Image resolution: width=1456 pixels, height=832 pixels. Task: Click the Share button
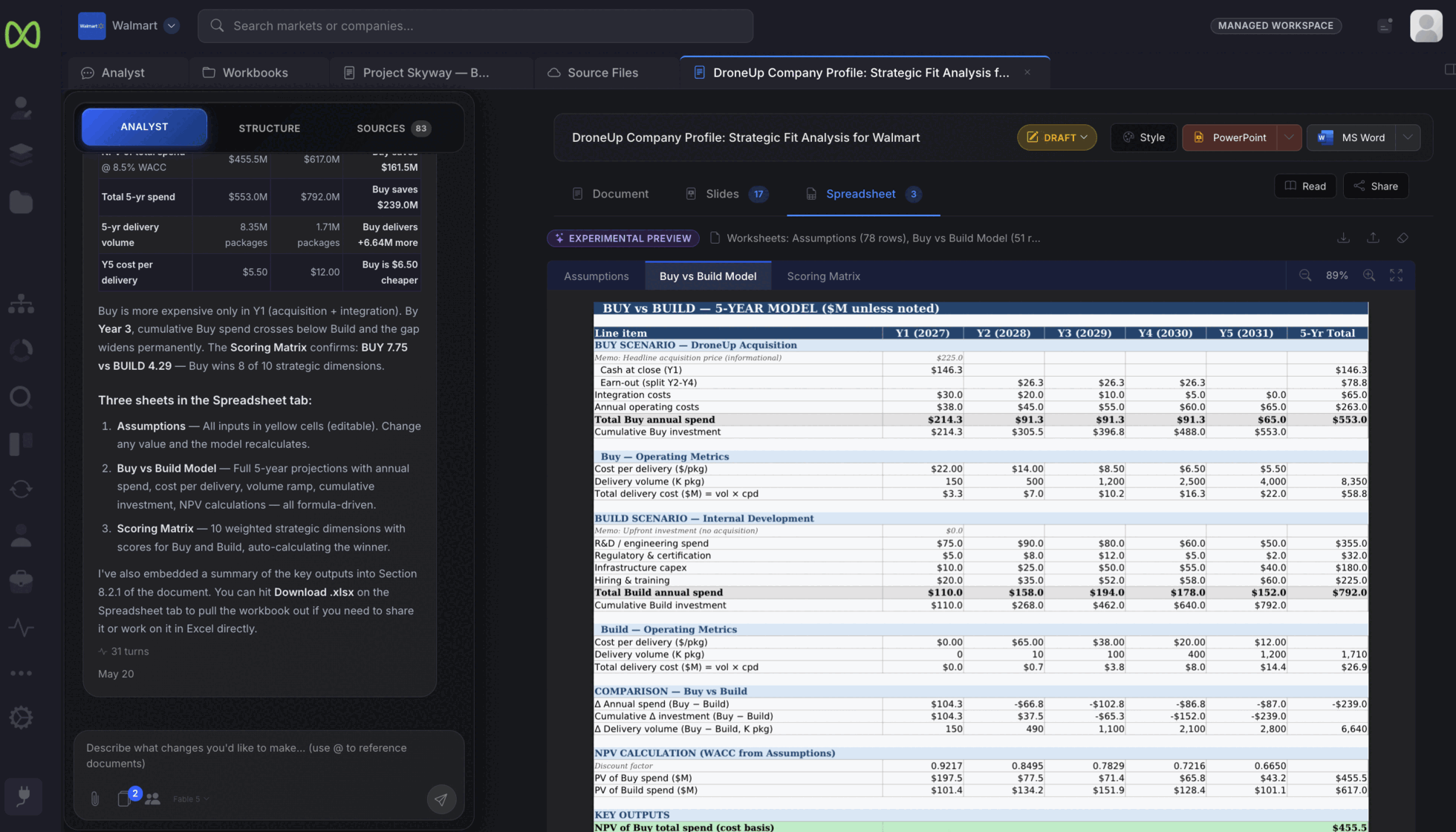coord(1376,186)
